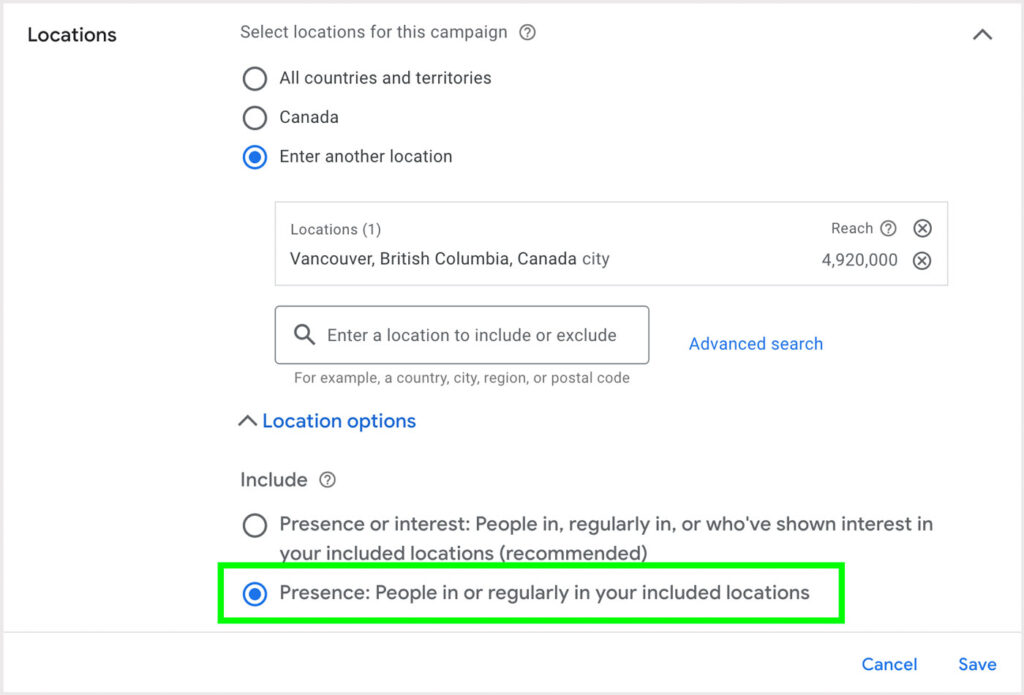This screenshot has height=695, width=1024.
Task: Choose the Canada radio button
Action: (x=255, y=117)
